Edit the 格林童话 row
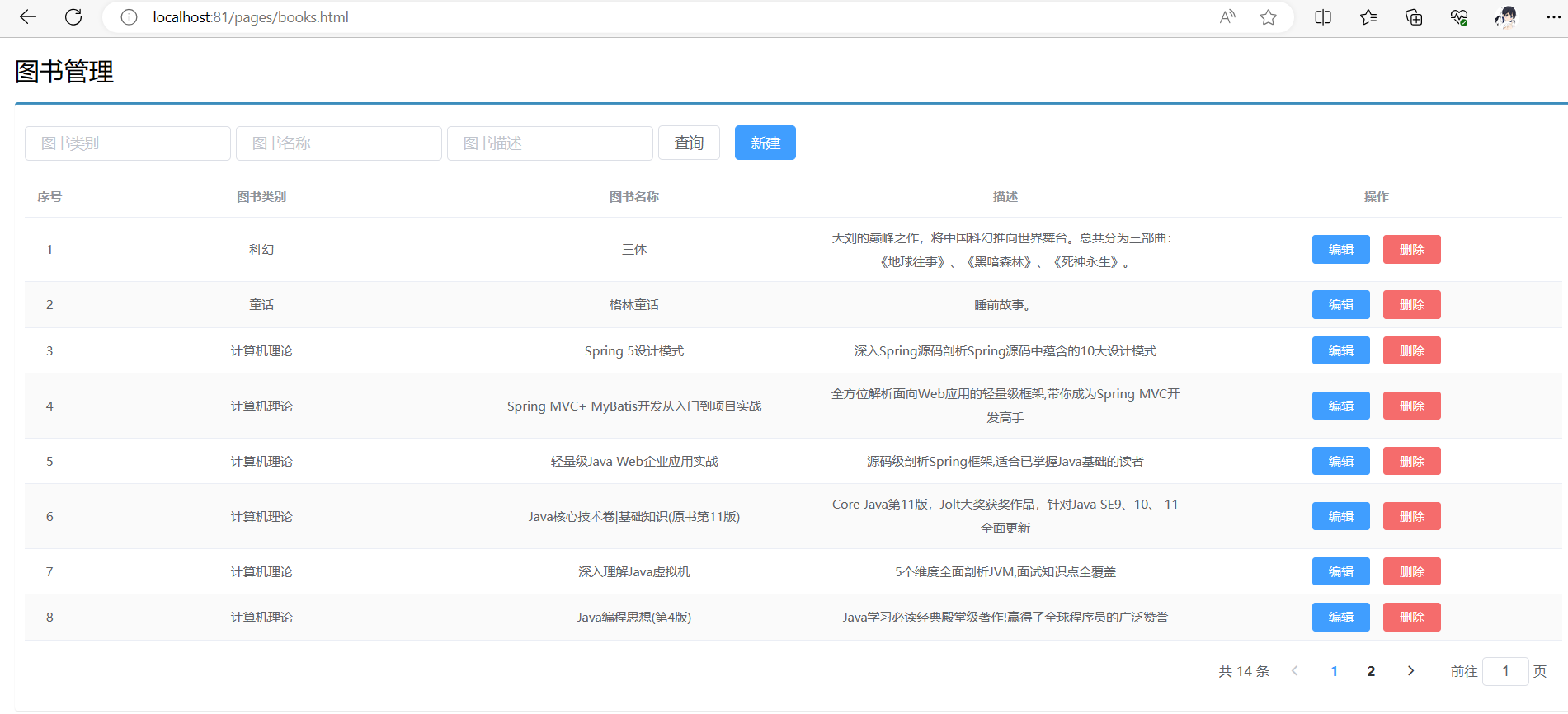Image resolution: width=1568 pixels, height=714 pixels. point(1341,304)
